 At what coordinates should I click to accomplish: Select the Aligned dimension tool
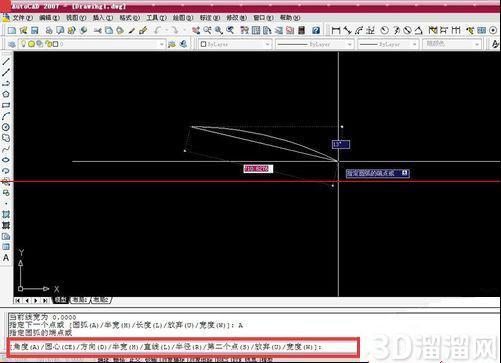pyautogui.click(x=347, y=31)
